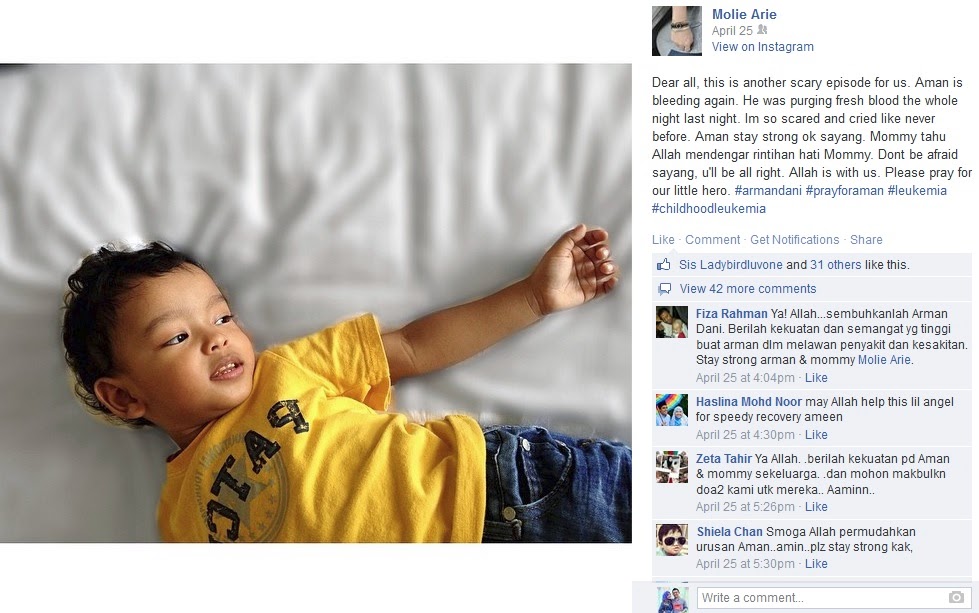This screenshot has width=979, height=613.
Task: Open the #prayforaman hashtag
Action: [x=844, y=190]
